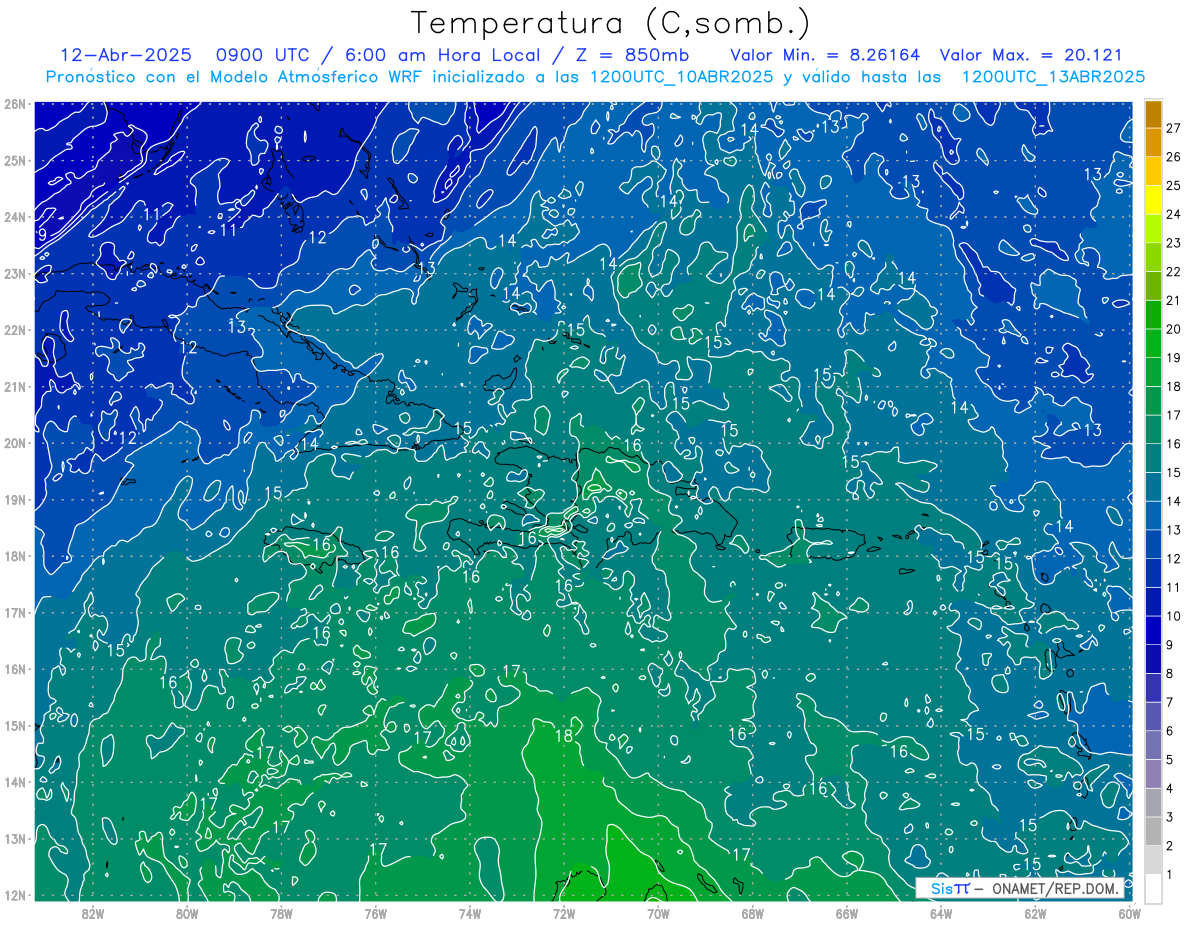Click the longitude axis label '76W'
1200x927 pixels.
pyautogui.click(x=375, y=913)
